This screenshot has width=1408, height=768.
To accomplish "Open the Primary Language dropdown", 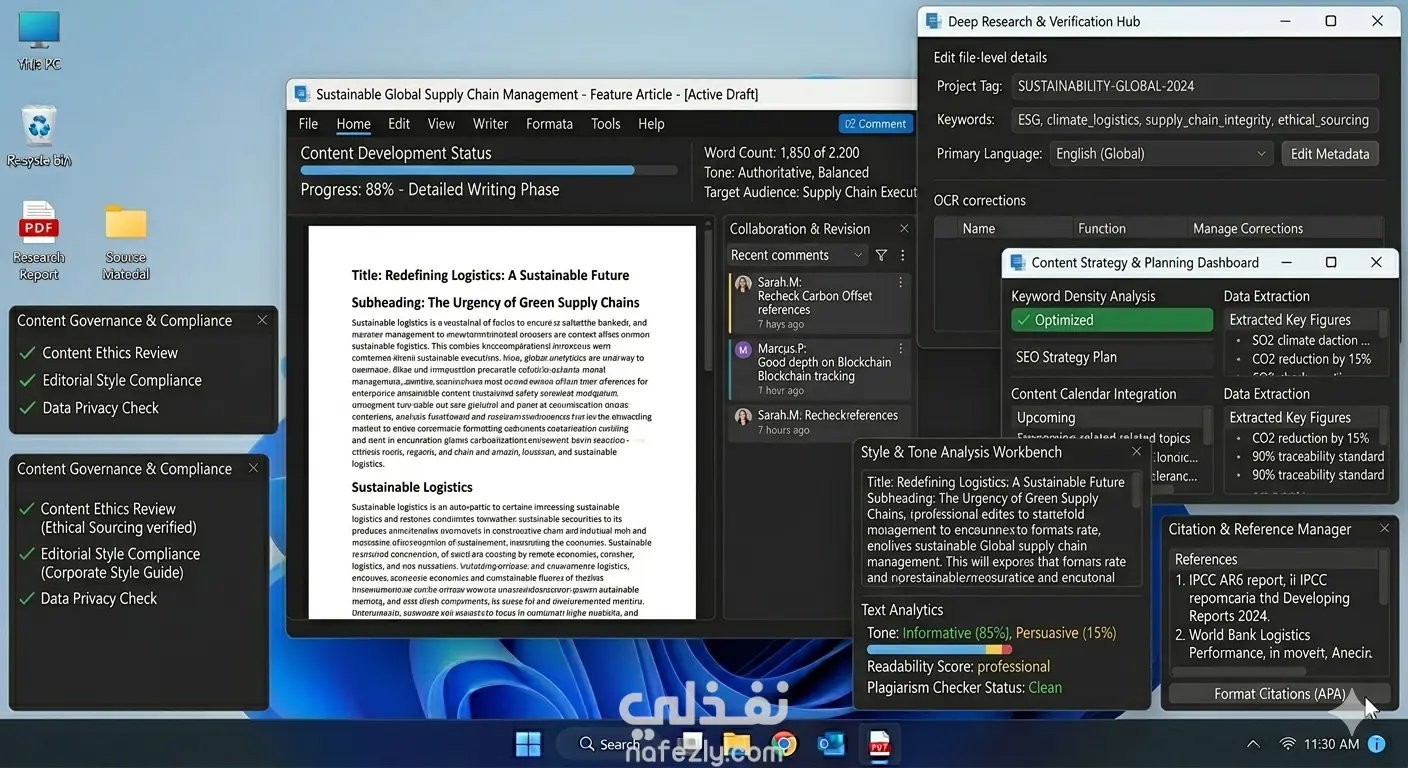I will click(x=1161, y=154).
